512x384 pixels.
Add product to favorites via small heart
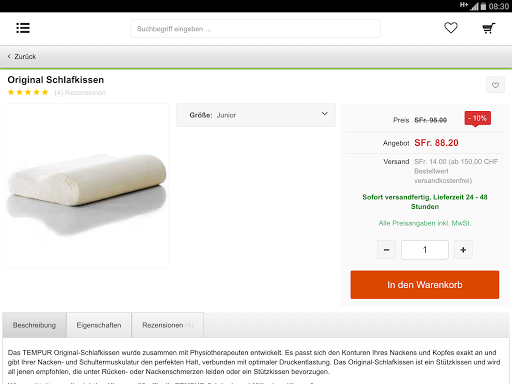point(495,85)
